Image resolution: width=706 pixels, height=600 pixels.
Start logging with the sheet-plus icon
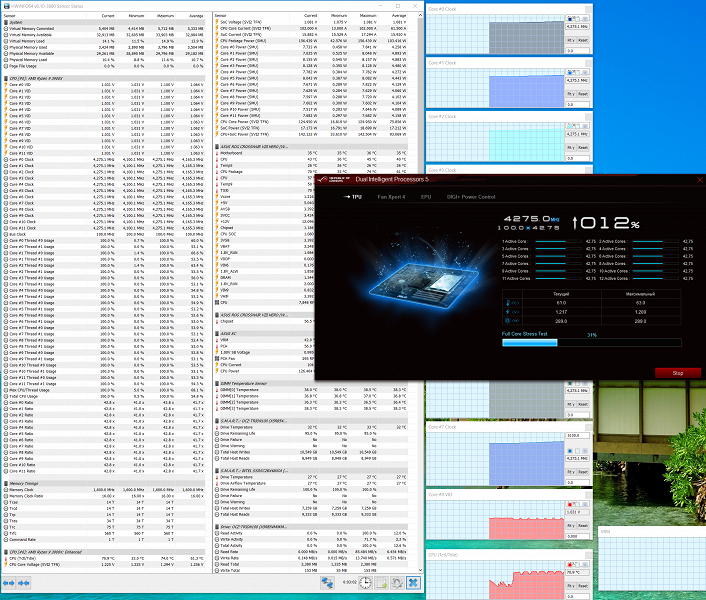tap(381, 582)
